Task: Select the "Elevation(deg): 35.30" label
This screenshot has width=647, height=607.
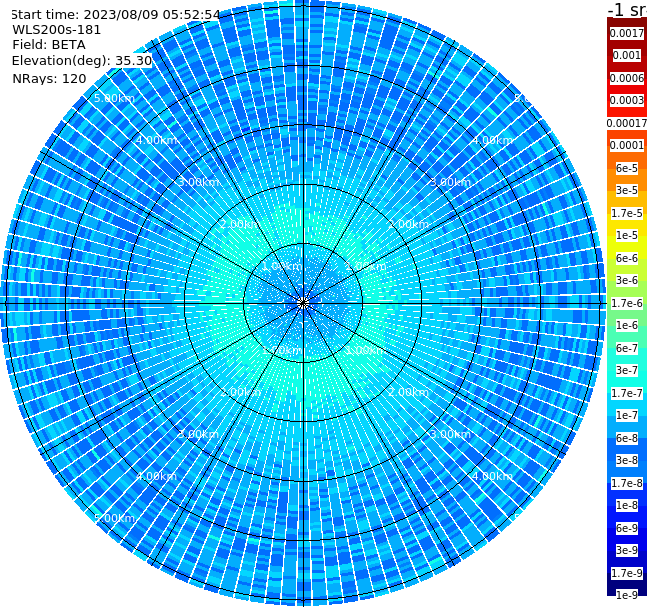Action: tap(82, 61)
